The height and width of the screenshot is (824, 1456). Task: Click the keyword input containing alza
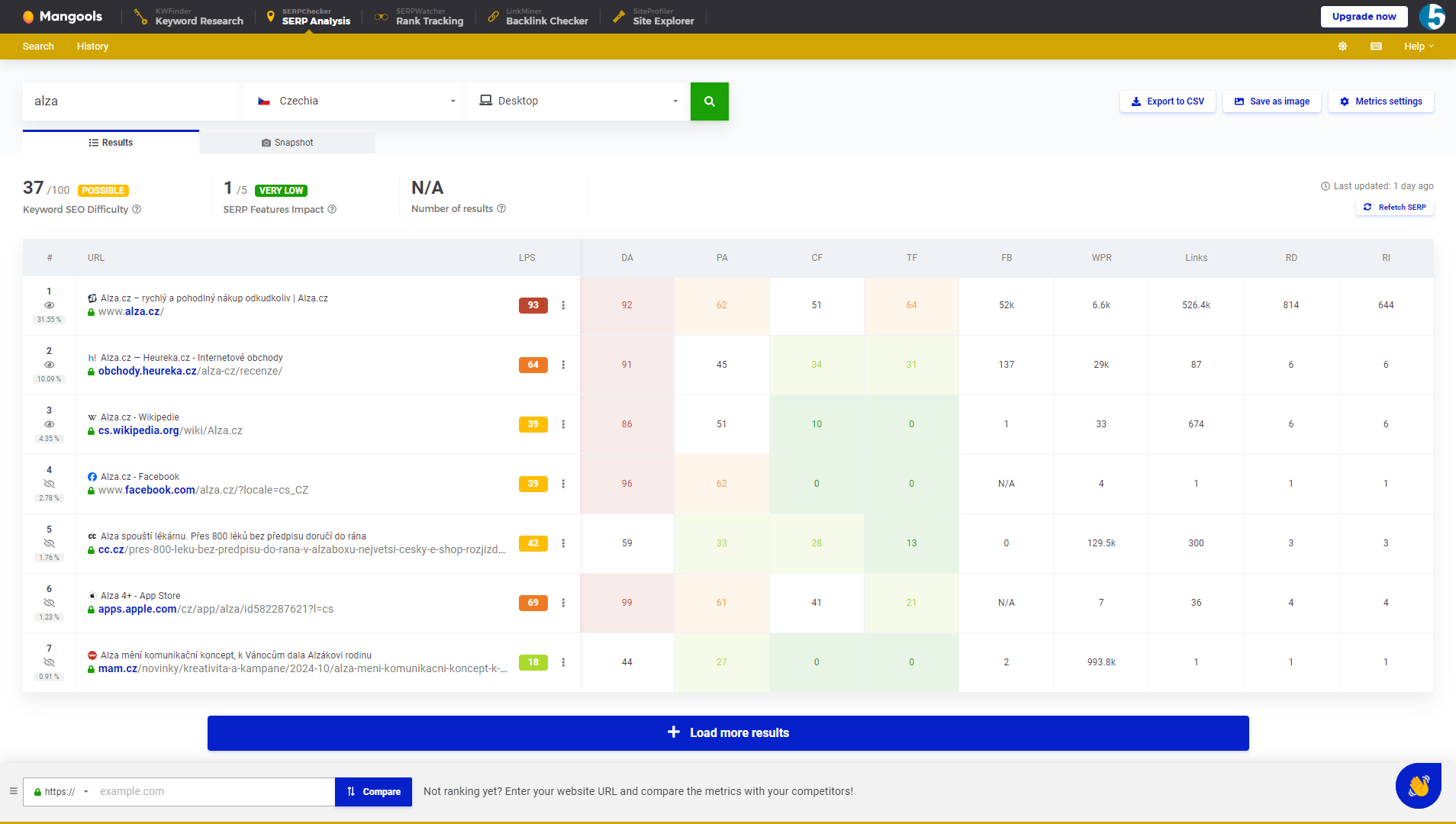133,101
